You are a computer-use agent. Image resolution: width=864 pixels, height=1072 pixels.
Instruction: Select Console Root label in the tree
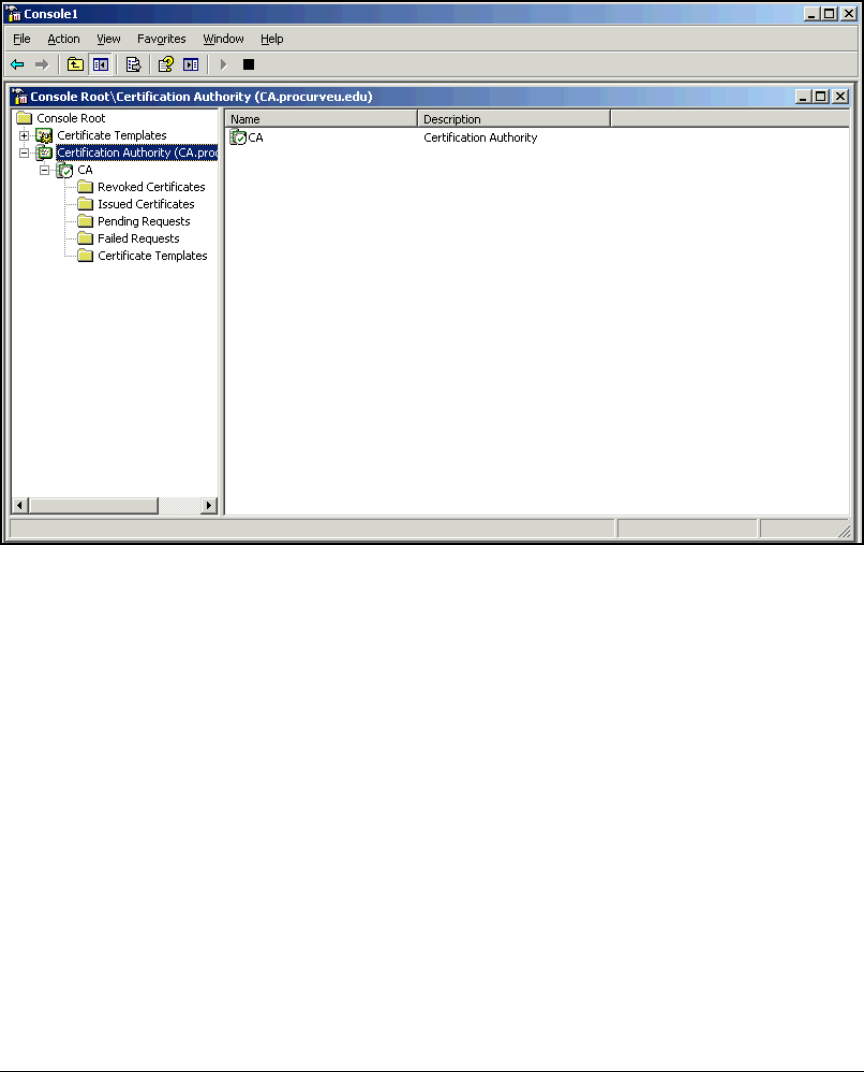tap(71, 118)
